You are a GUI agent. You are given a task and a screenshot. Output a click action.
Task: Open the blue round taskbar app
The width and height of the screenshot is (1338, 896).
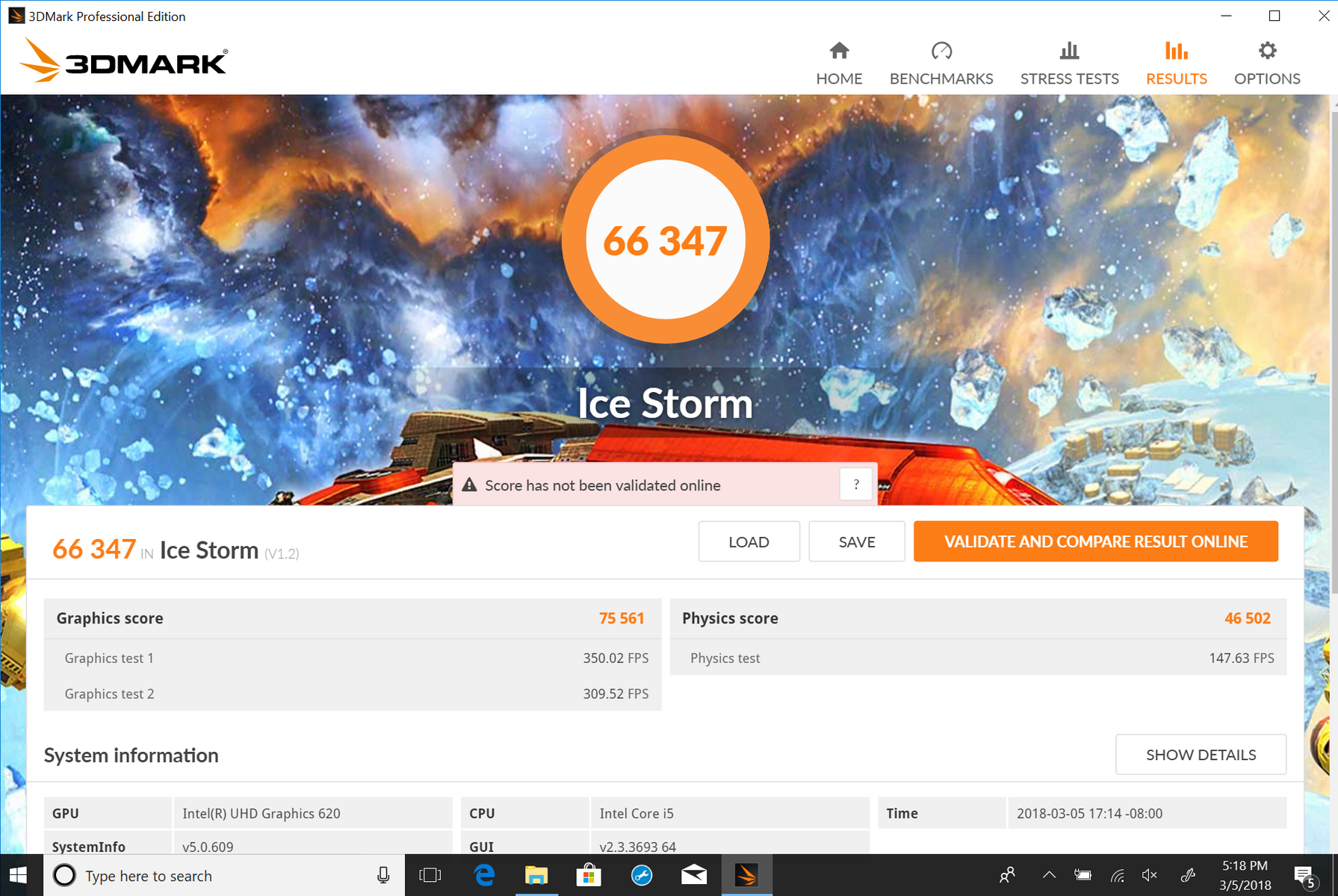[641, 875]
